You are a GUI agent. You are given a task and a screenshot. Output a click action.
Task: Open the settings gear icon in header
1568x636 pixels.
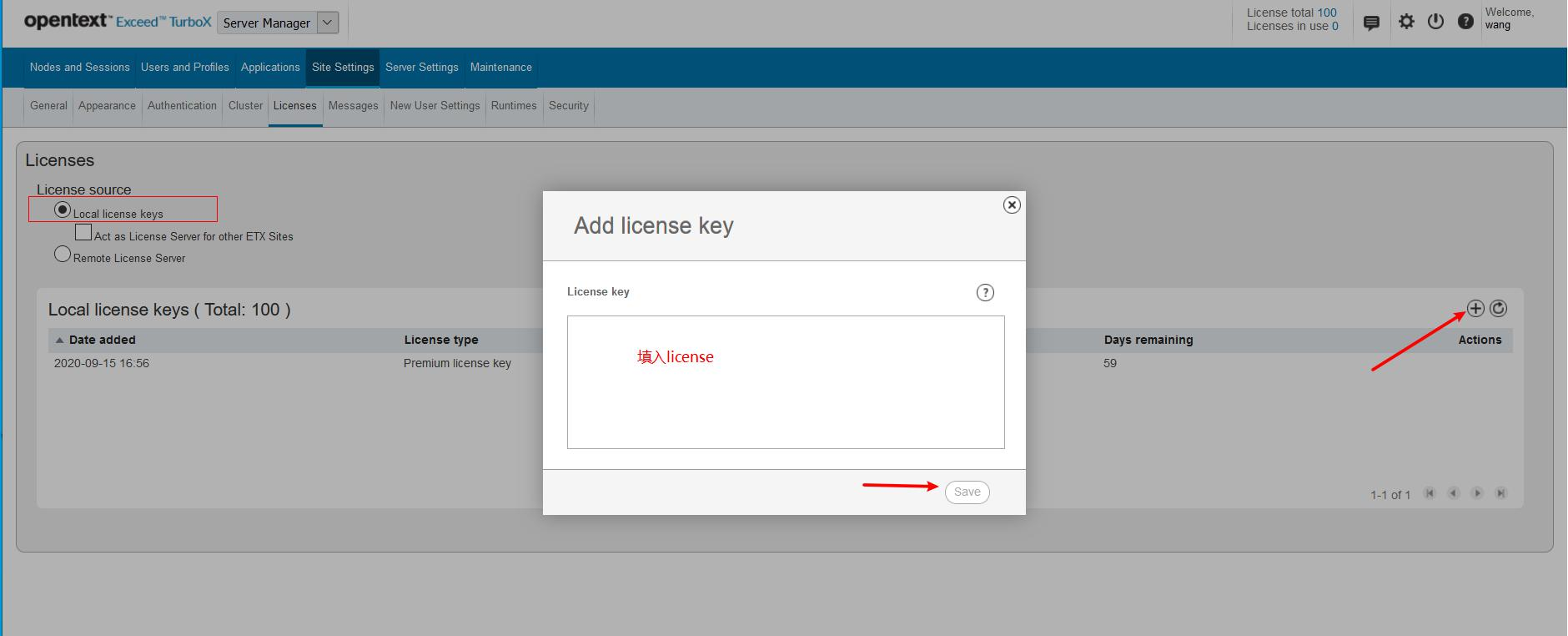[x=1407, y=22]
